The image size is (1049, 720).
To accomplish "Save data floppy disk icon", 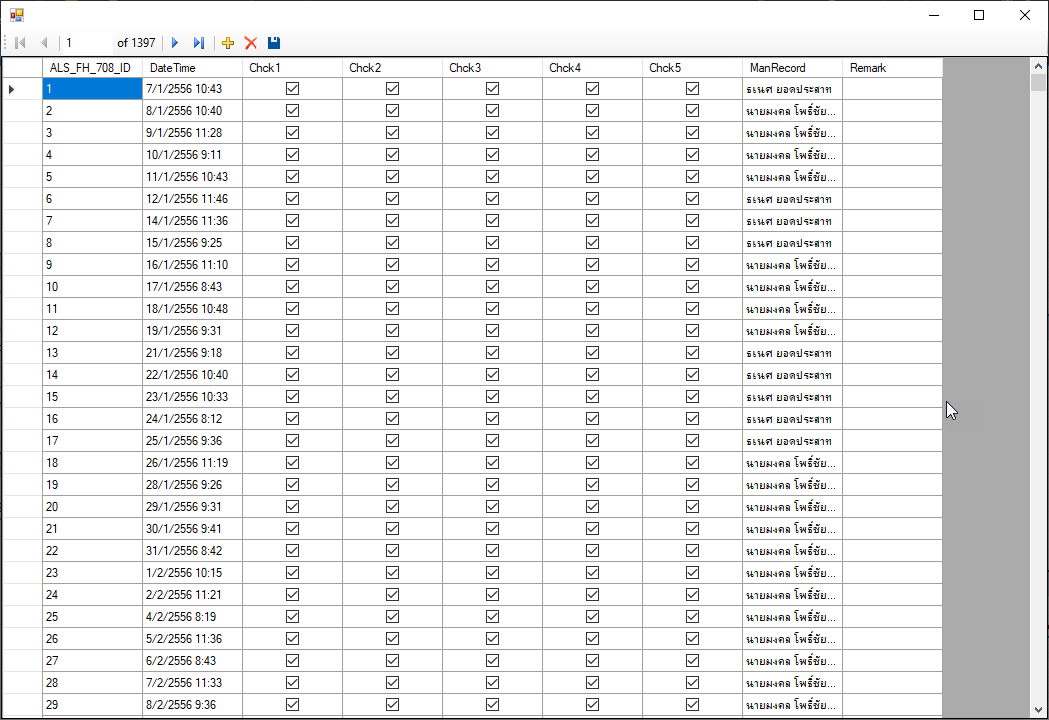I will [274, 43].
